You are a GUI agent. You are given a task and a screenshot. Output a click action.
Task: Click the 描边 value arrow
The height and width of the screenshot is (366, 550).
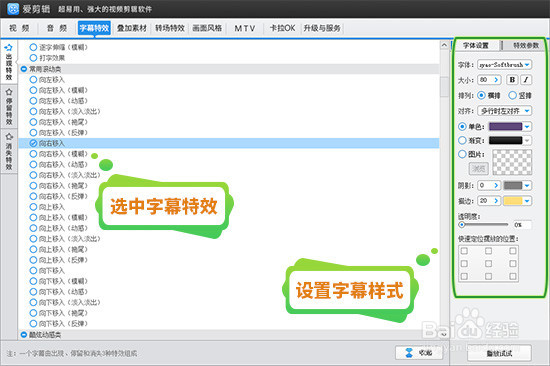coord(496,201)
